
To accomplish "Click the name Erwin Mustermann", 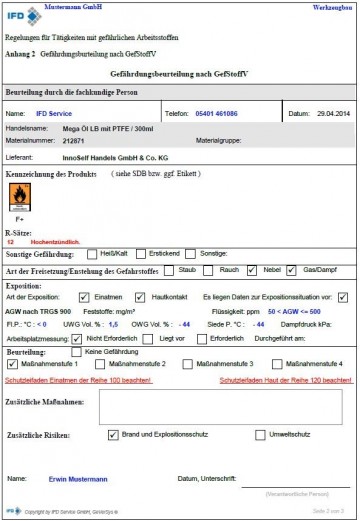I will pyautogui.click(x=78, y=479).
